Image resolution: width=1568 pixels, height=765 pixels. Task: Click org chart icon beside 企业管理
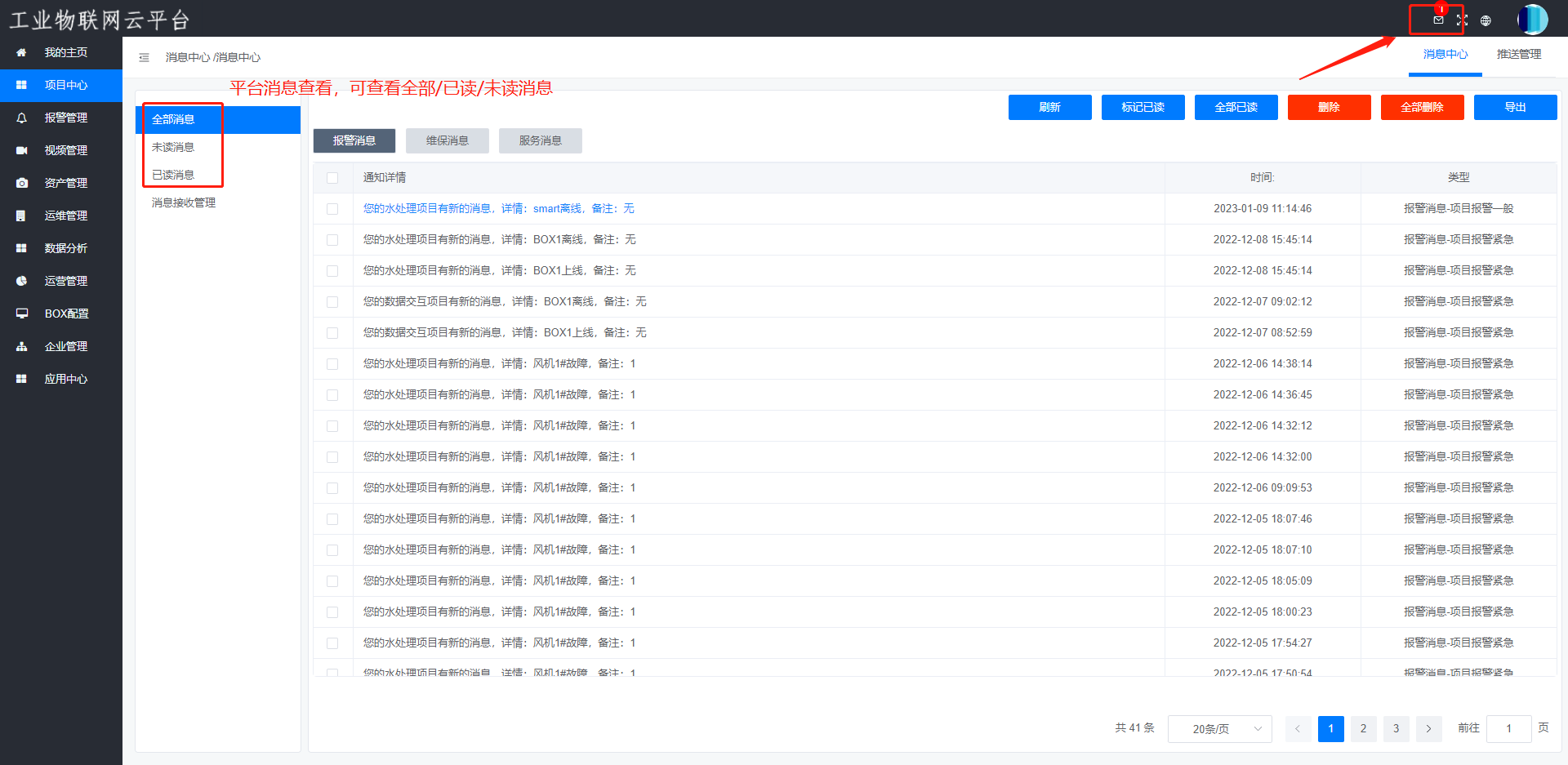tap(22, 346)
